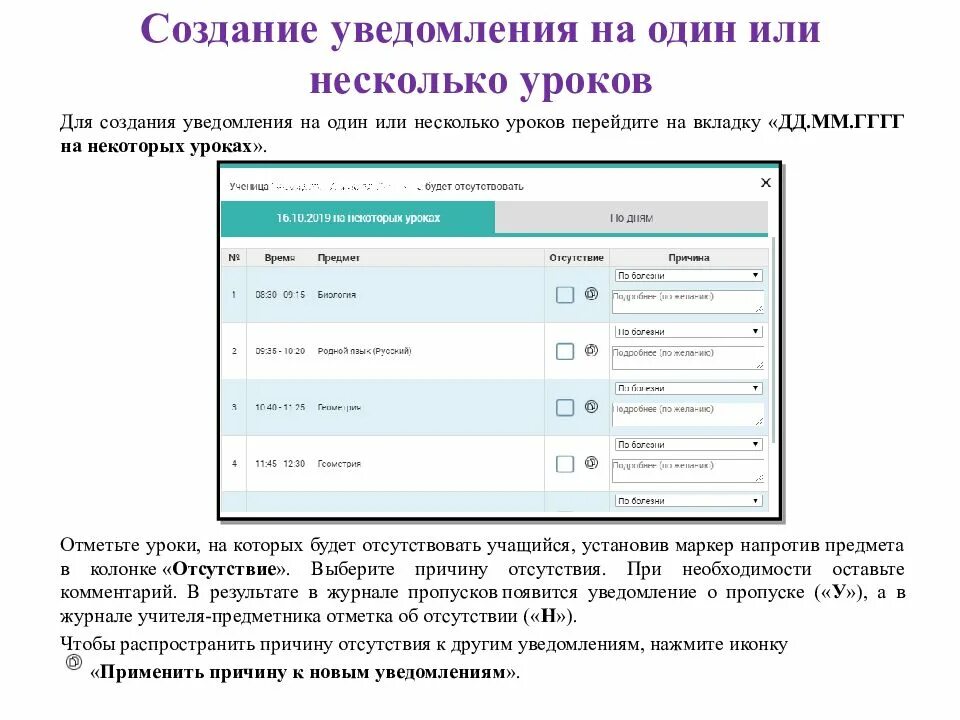
Task: Click the apply-reason icon beside the «Применить причину» caption
Action: 74,662
